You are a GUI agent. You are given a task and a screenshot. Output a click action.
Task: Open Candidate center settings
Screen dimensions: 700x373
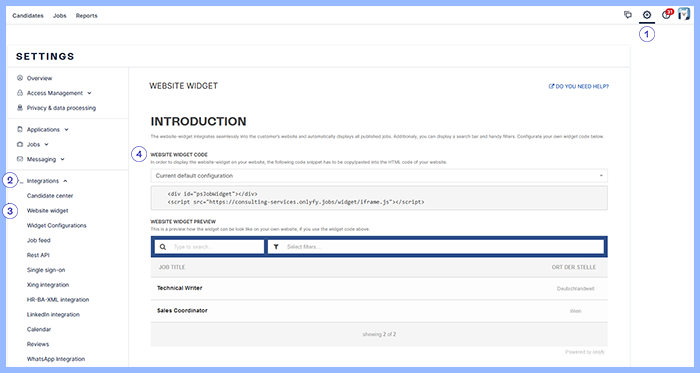pos(50,196)
